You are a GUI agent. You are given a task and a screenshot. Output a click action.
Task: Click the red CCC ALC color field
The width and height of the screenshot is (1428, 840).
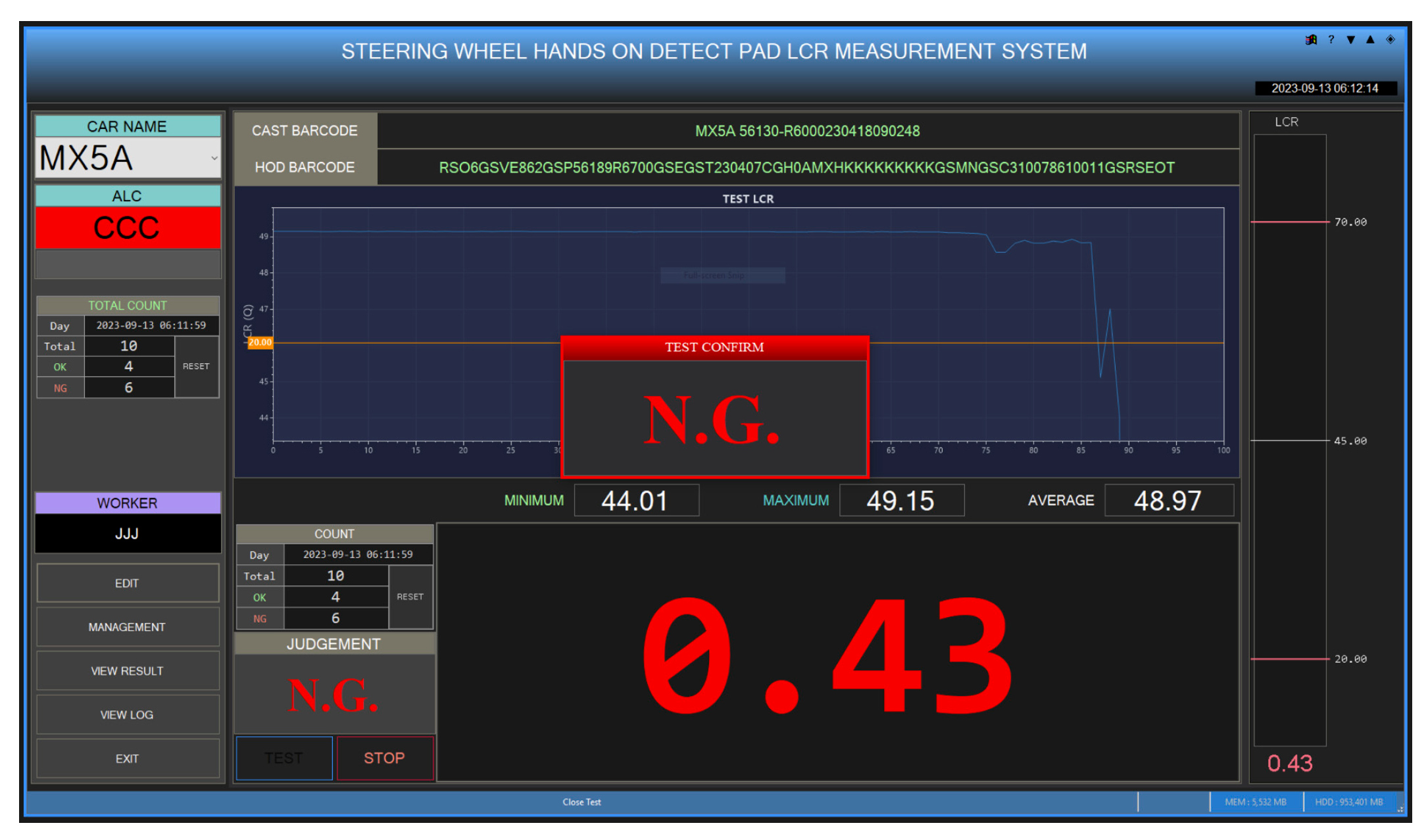coord(128,228)
